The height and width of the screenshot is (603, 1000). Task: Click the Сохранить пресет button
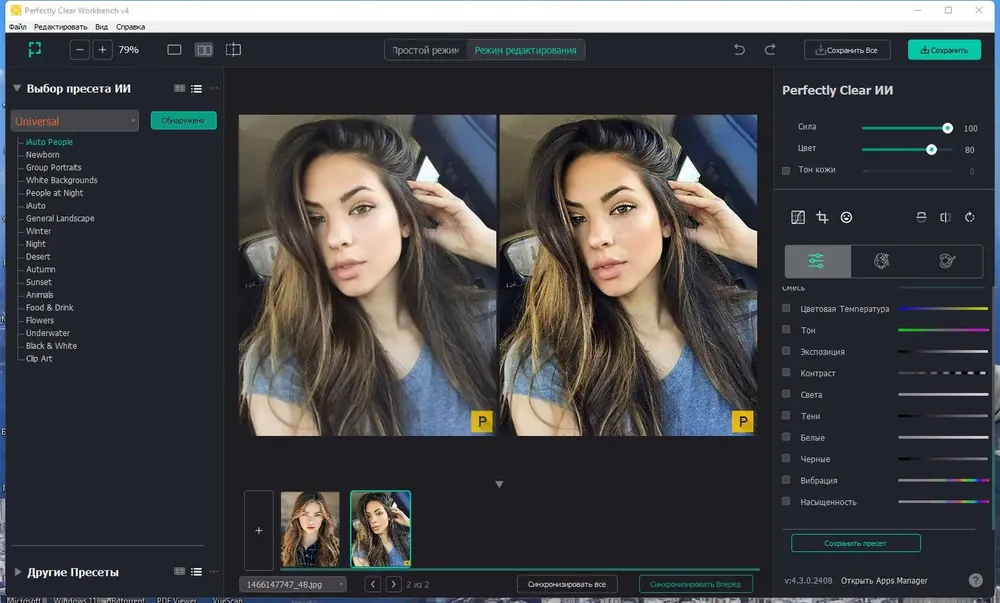coord(855,543)
